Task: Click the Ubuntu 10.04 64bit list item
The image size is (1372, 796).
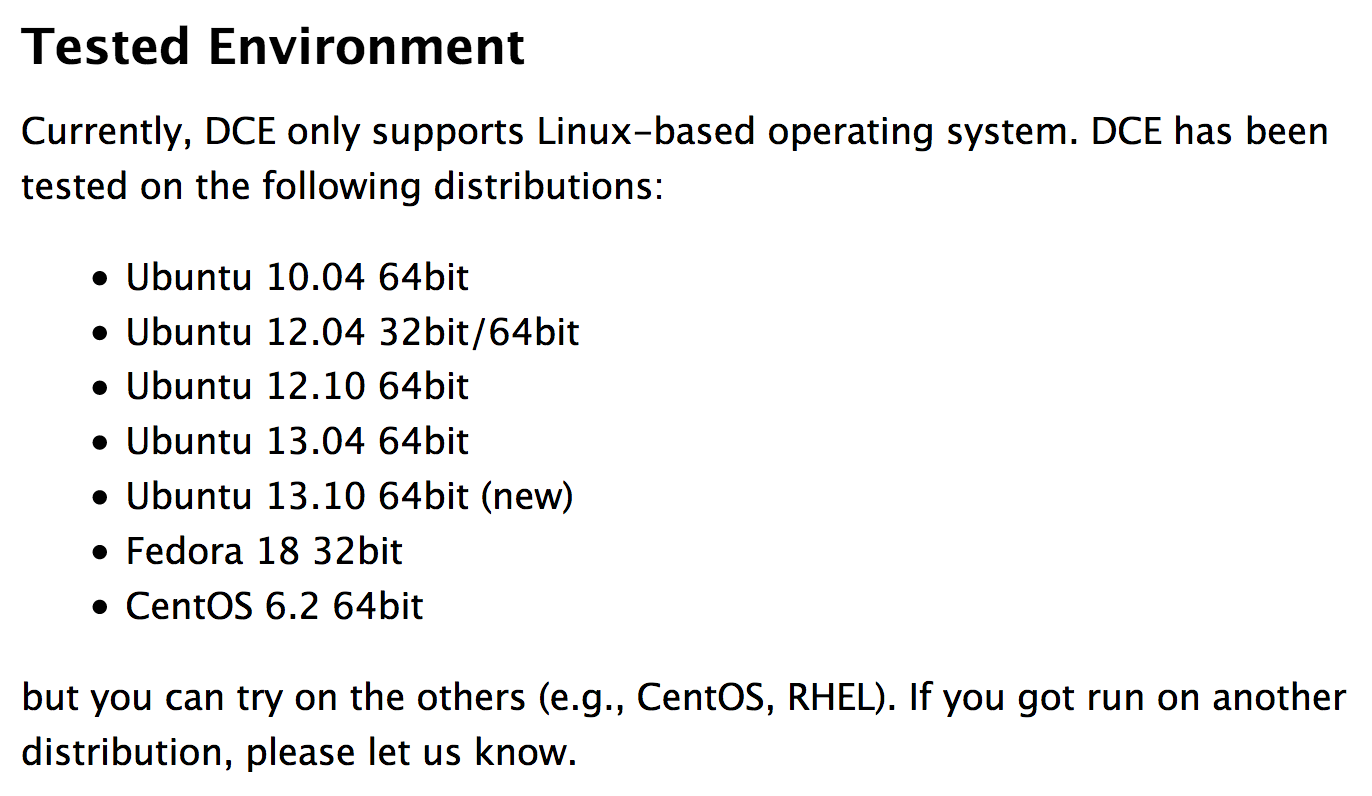Action: (297, 277)
